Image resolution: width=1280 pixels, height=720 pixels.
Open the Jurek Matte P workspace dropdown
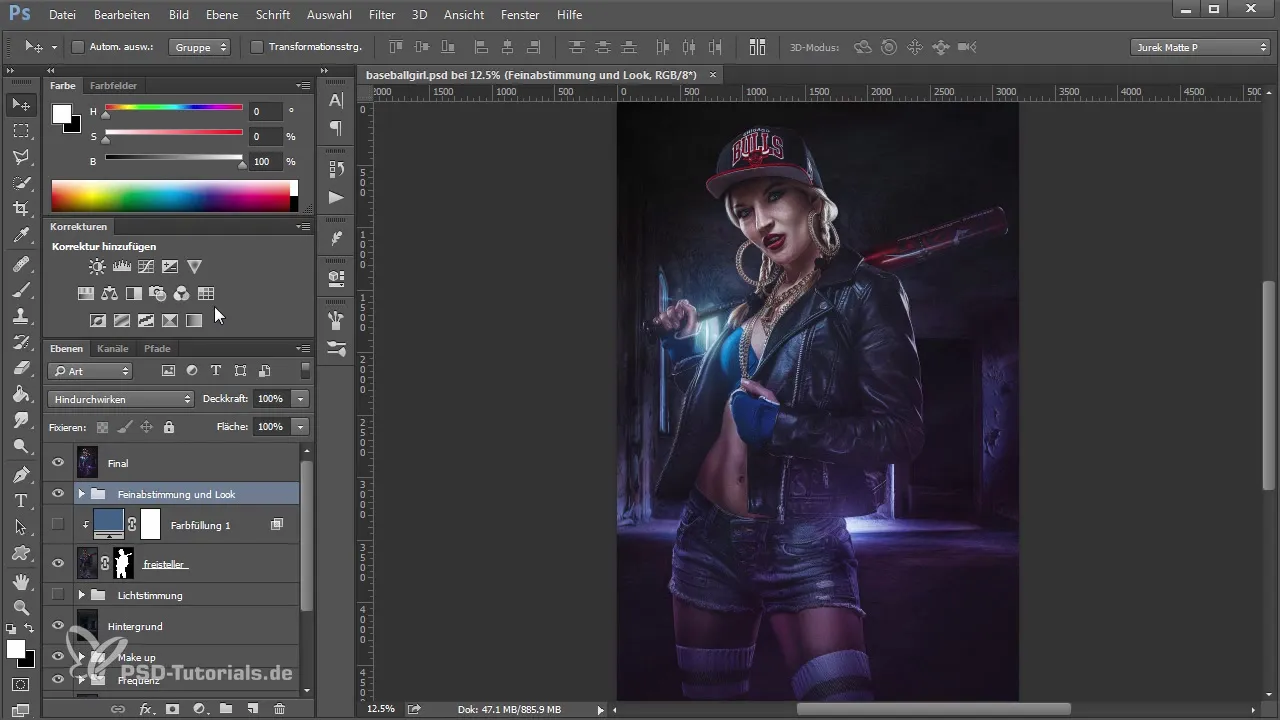tap(1200, 47)
